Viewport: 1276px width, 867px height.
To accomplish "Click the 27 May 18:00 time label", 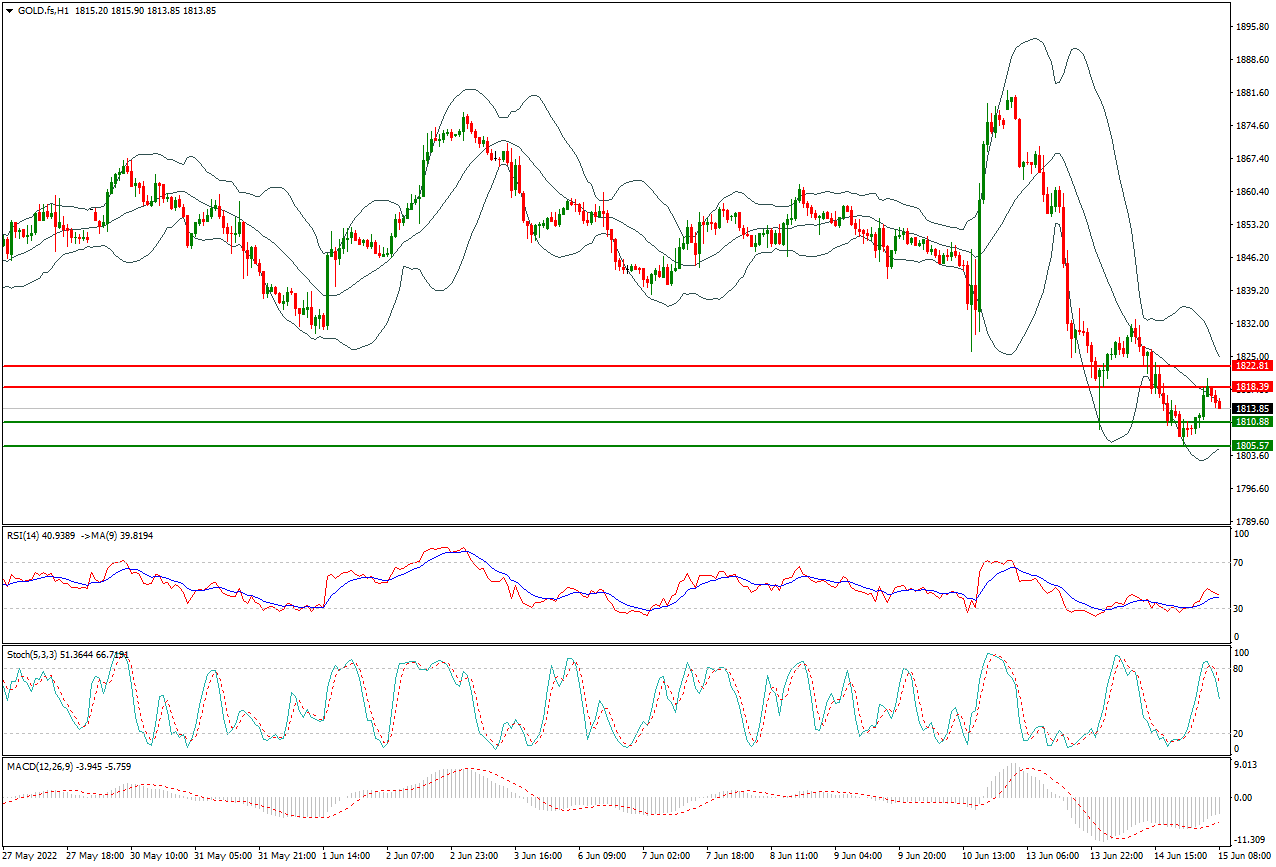I will [x=96, y=857].
